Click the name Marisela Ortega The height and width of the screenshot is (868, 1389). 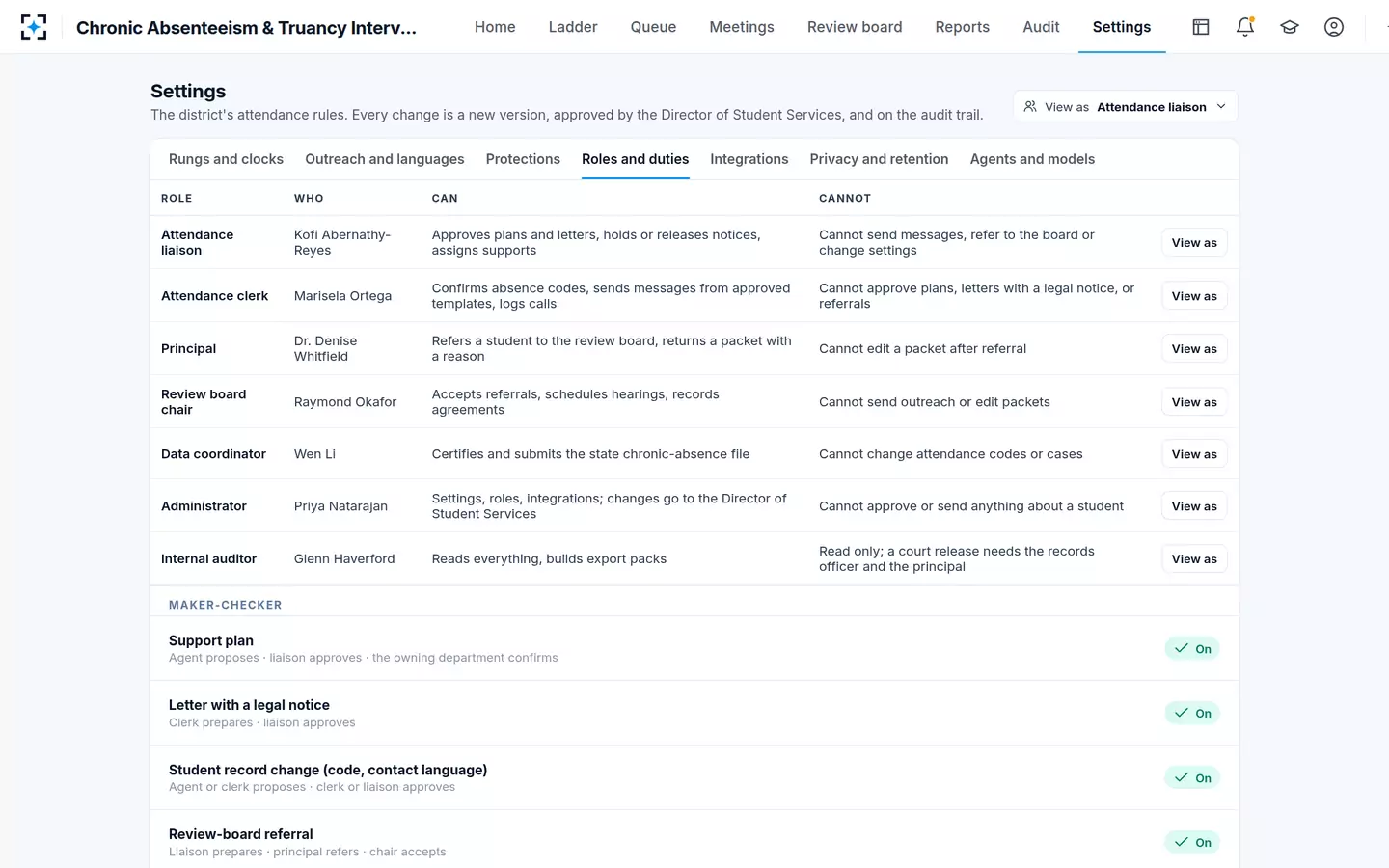342,296
